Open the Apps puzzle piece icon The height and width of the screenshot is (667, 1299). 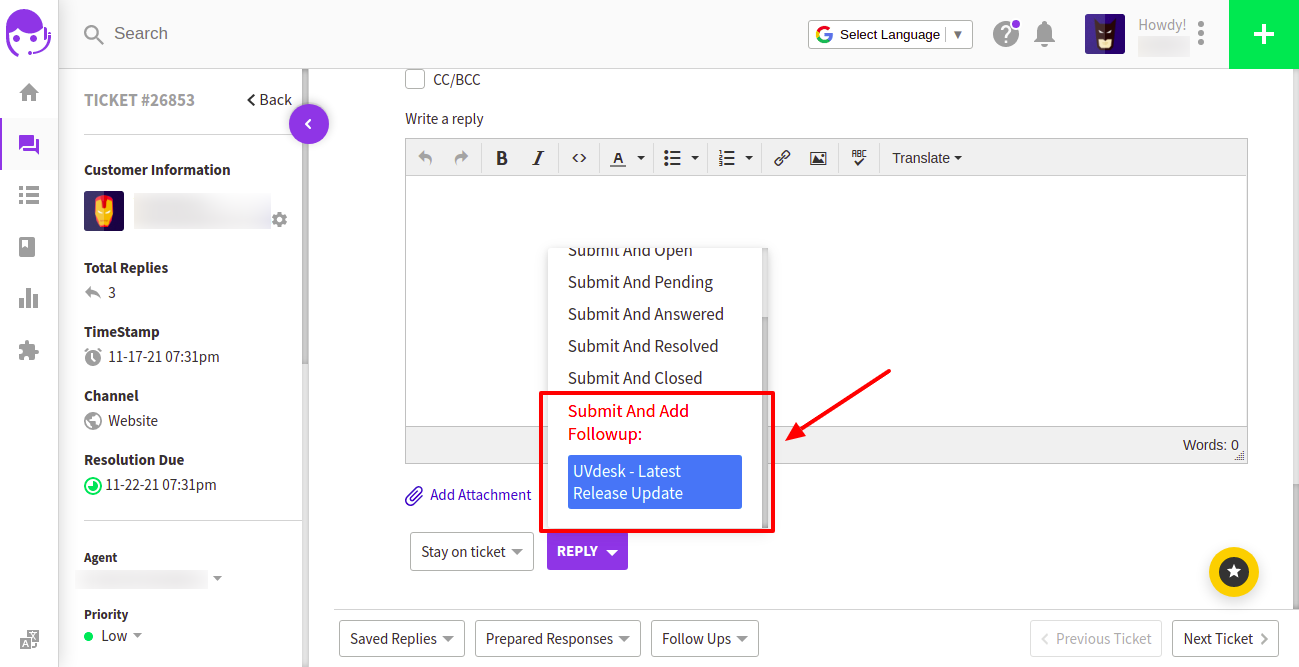click(x=29, y=350)
